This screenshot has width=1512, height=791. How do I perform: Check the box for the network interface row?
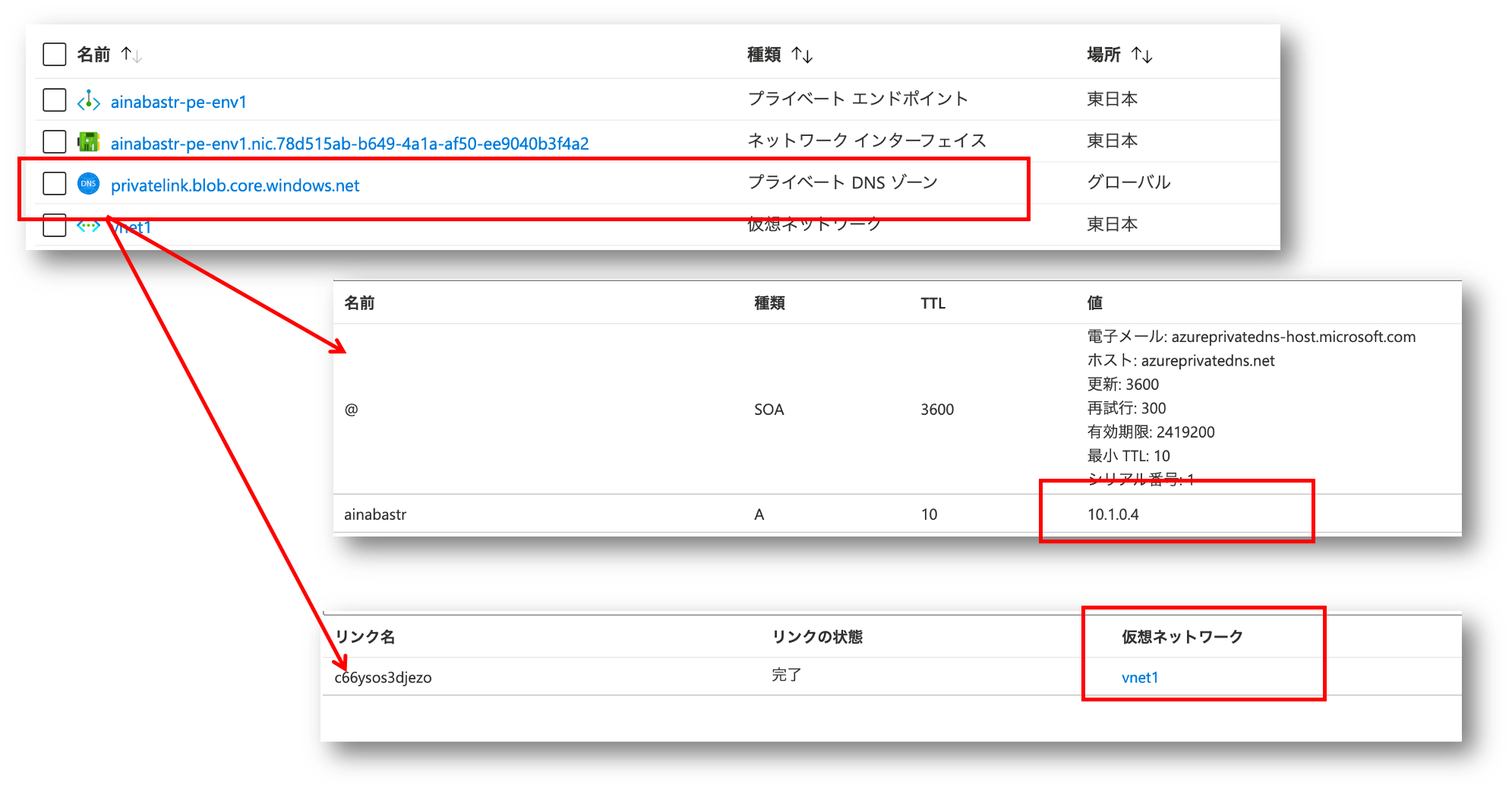55,142
